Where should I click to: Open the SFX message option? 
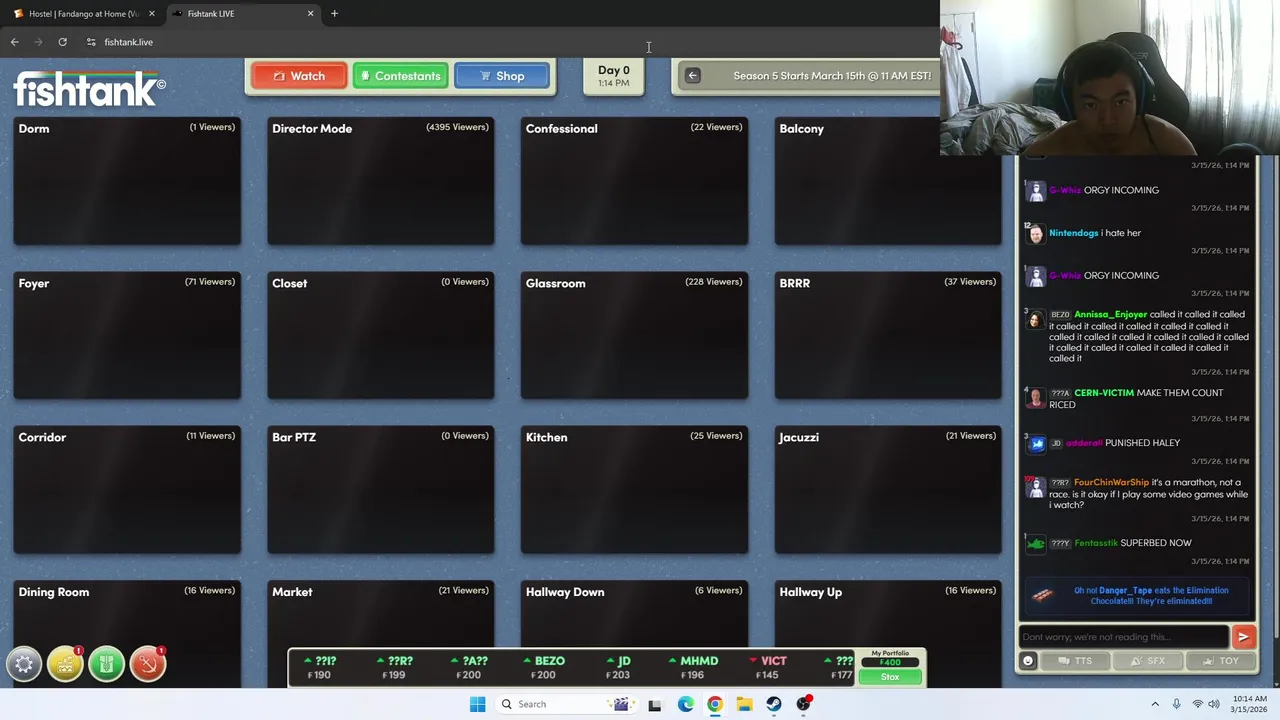tap(1147, 661)
